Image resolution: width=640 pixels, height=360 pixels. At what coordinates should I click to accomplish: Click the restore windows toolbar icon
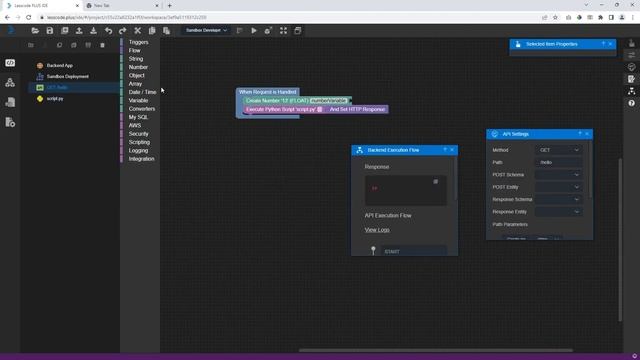[x=298, y=31]
